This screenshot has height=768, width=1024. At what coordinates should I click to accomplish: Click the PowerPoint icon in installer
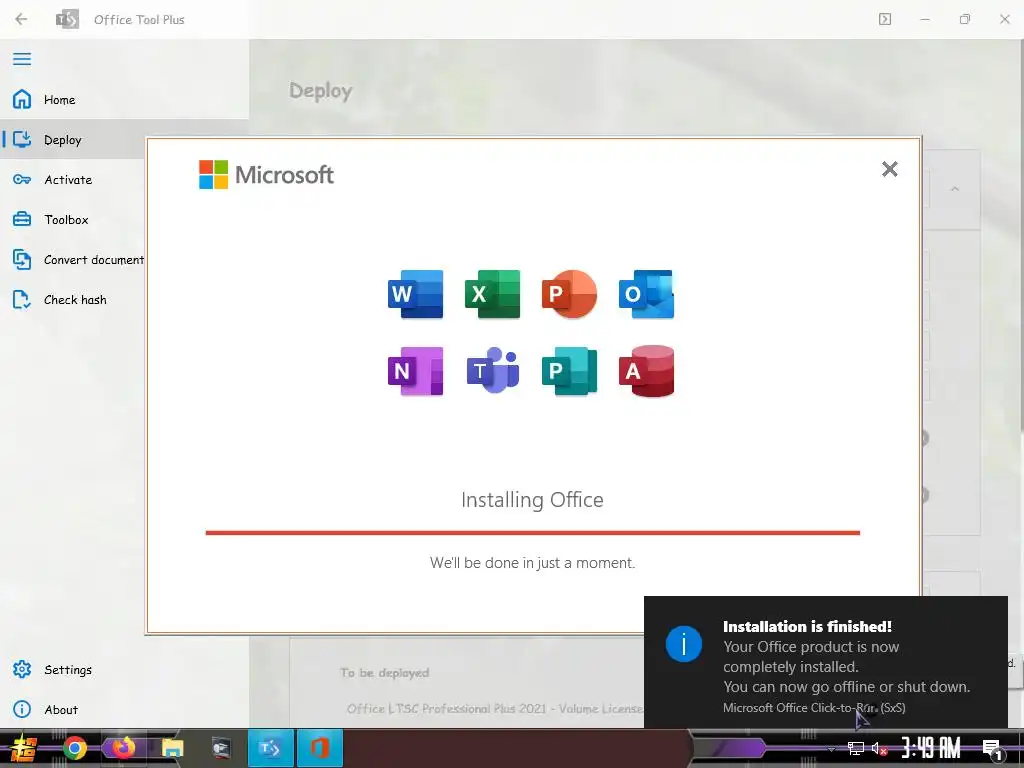pos(569,294)
